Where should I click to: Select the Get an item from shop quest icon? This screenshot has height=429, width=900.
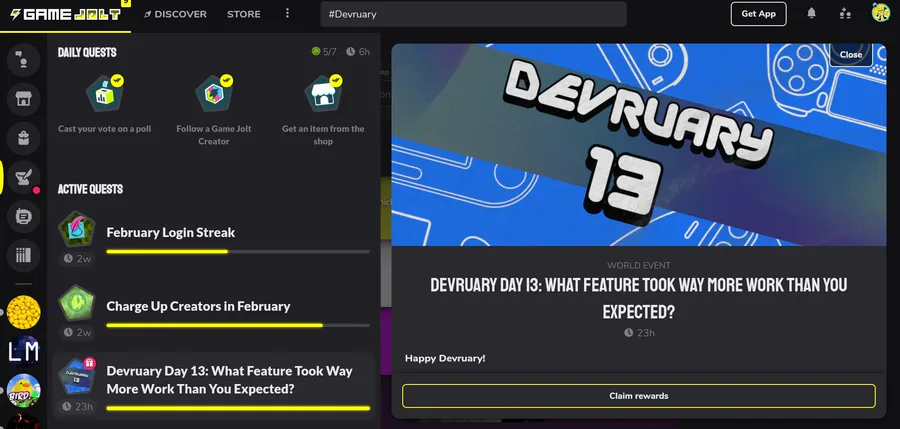coord(323,94)
